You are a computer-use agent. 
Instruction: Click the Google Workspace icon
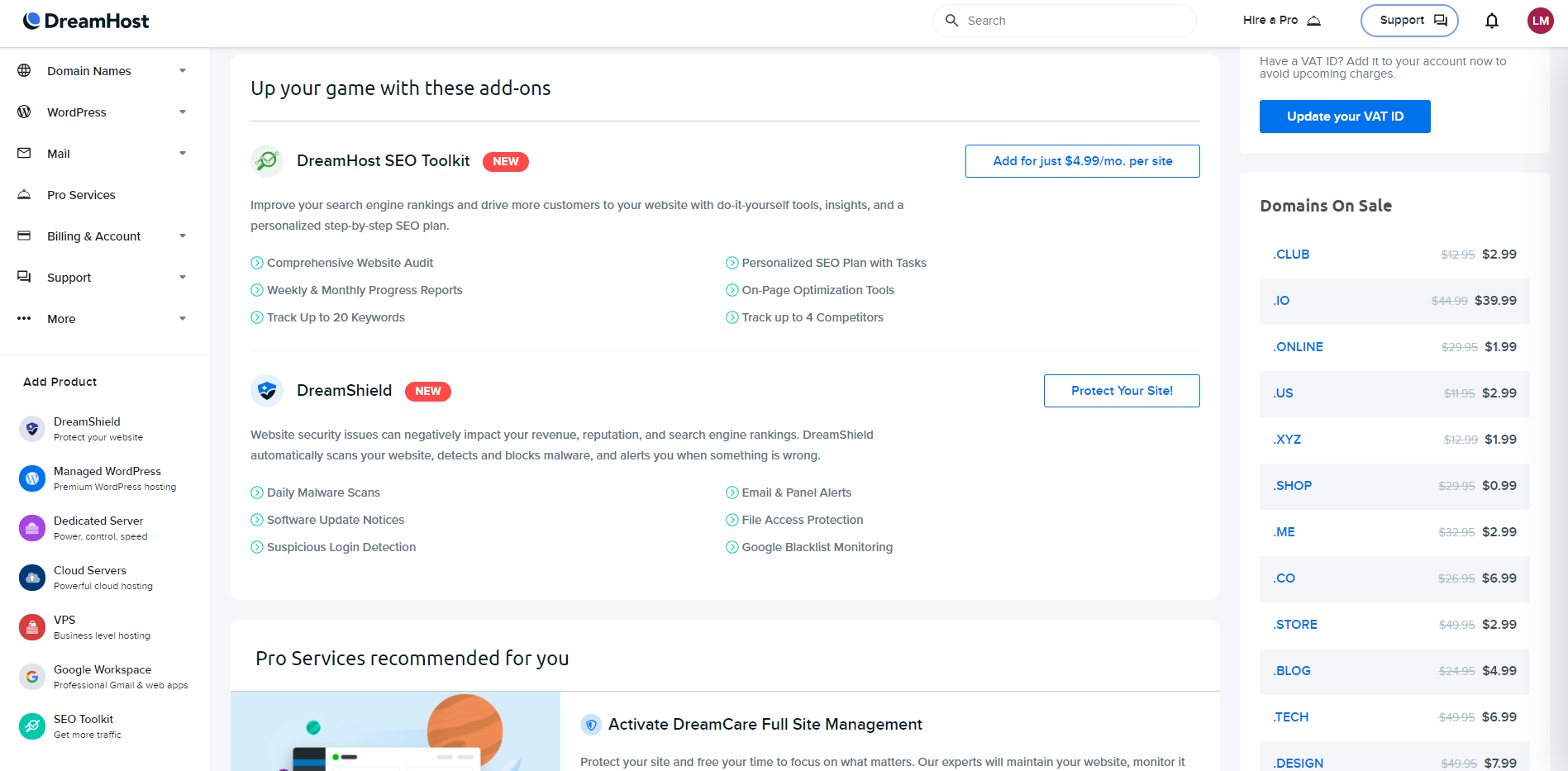click(x=31, y=676)
